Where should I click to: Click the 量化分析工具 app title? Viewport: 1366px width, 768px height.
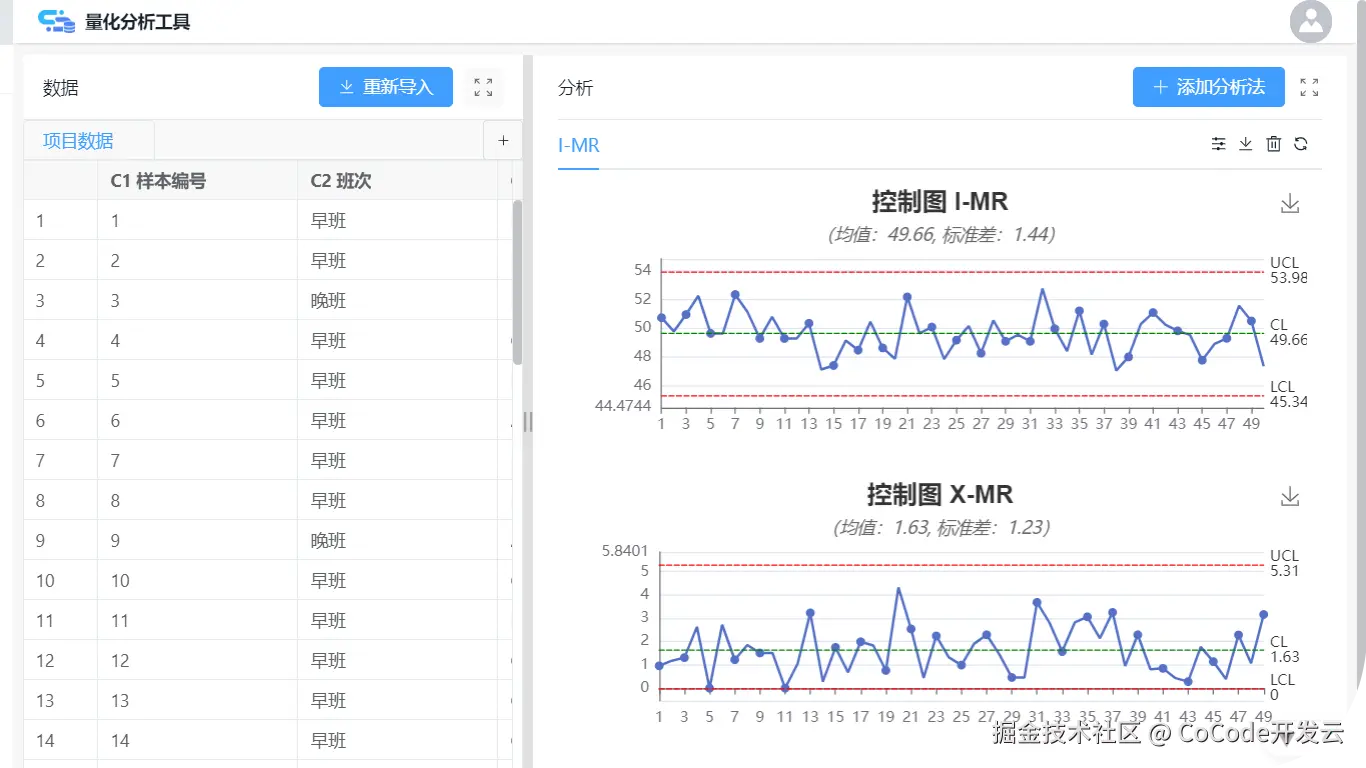(138, 21)
